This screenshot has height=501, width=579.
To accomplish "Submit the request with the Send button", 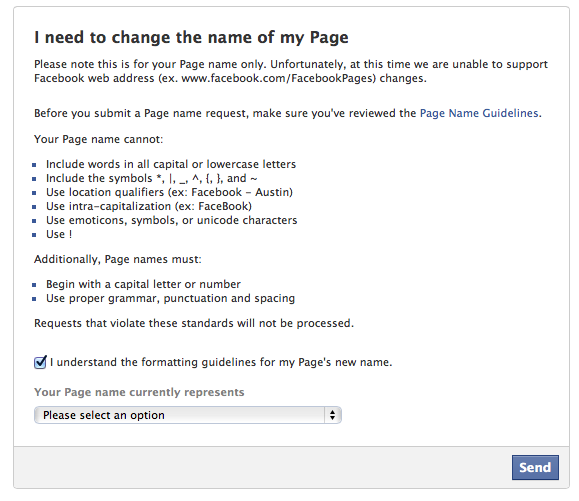I will (535, 467).
